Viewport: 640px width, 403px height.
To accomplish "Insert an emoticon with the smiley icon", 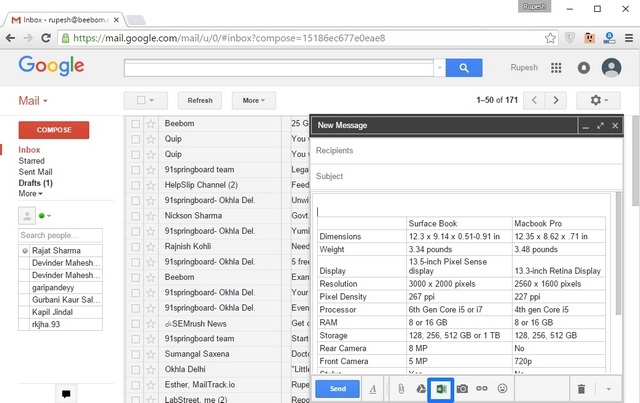I will pyautogui.click(x=502, y=388).
